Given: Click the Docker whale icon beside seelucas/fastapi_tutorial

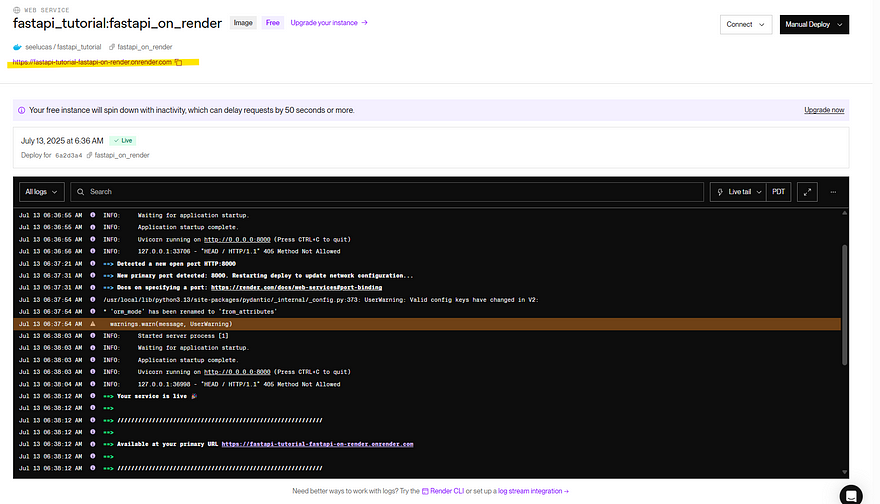Looking at the screenshot, I should [17, 47].
